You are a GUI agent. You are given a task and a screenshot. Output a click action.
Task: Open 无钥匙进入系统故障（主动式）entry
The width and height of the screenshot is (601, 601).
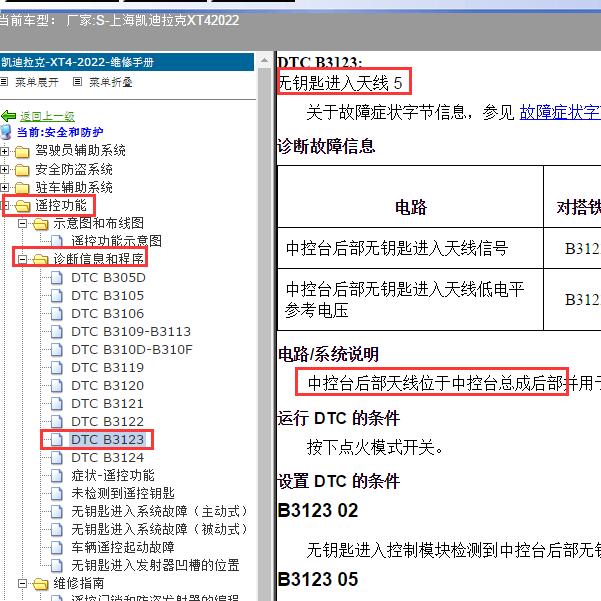point(159,512)
